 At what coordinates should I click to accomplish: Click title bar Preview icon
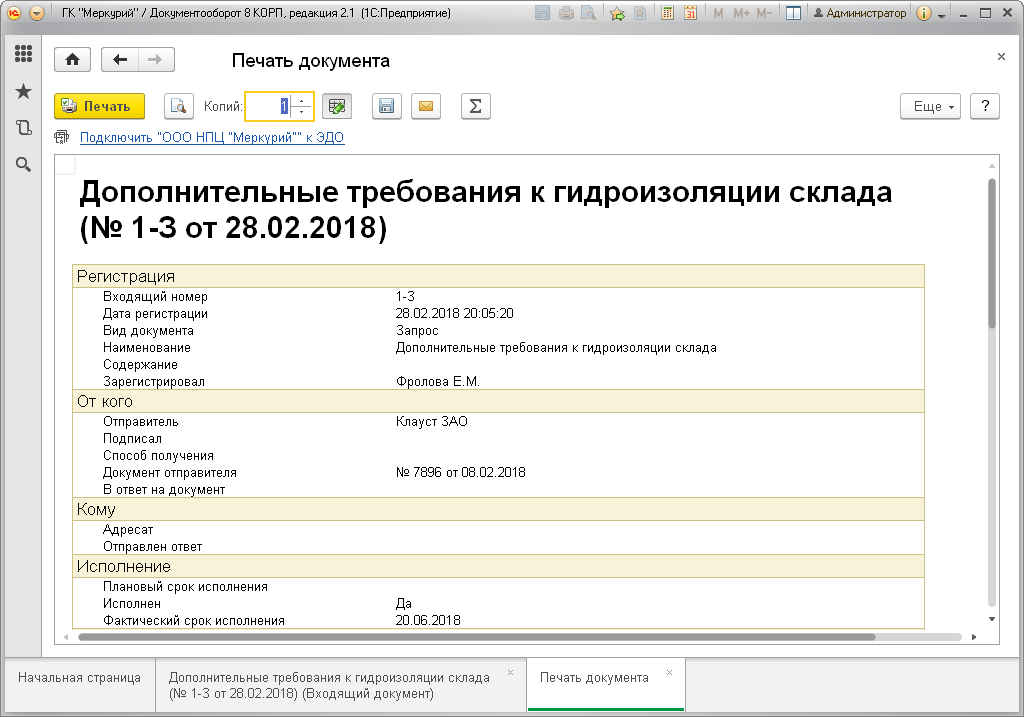[588, 13]
